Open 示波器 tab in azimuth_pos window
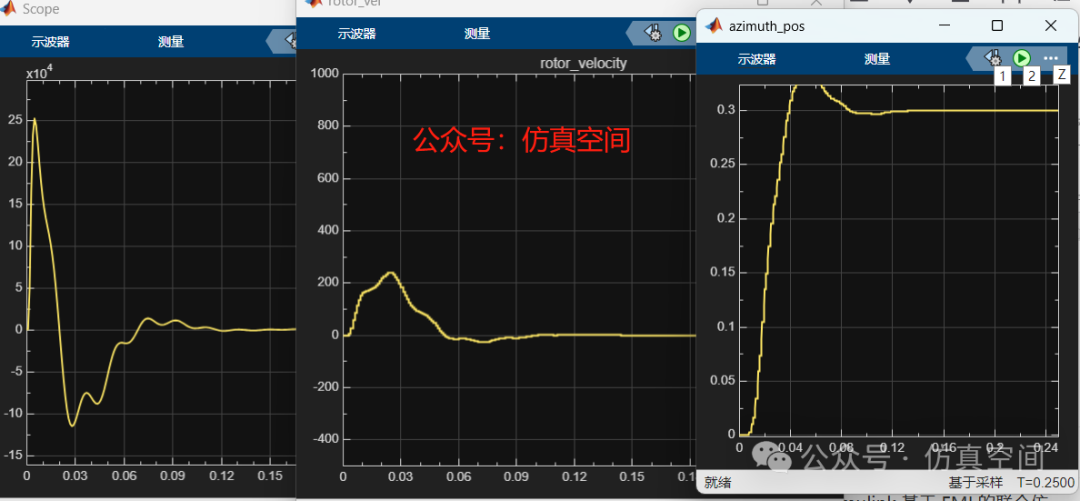 tap(757, 59)
